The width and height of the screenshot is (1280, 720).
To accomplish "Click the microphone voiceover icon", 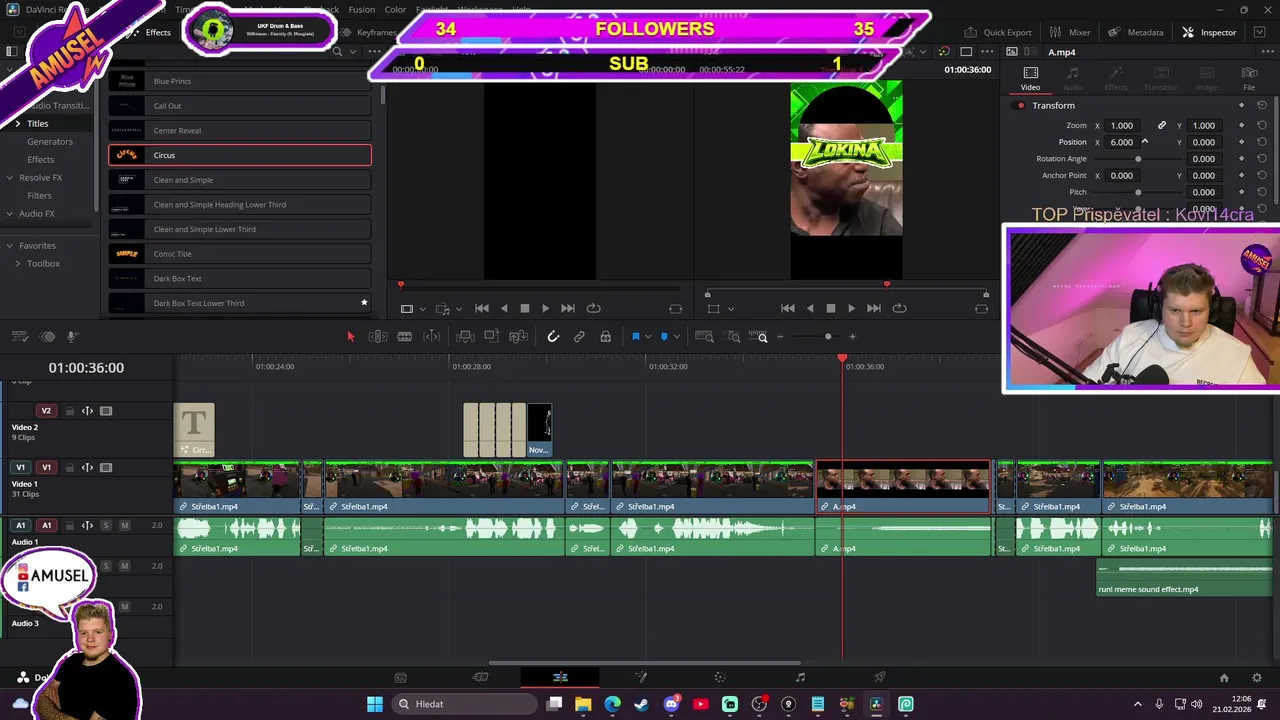I will tap(72, 337).
